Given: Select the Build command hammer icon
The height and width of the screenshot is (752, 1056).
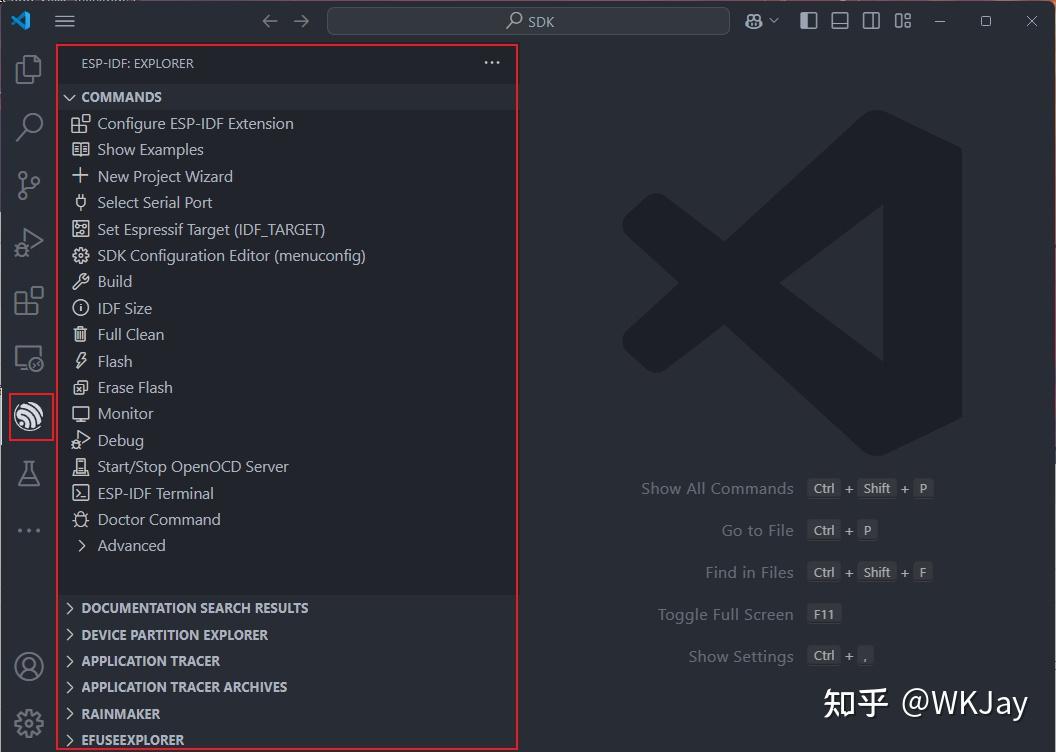Looking at the screenshot, I should tap(80, 281).
